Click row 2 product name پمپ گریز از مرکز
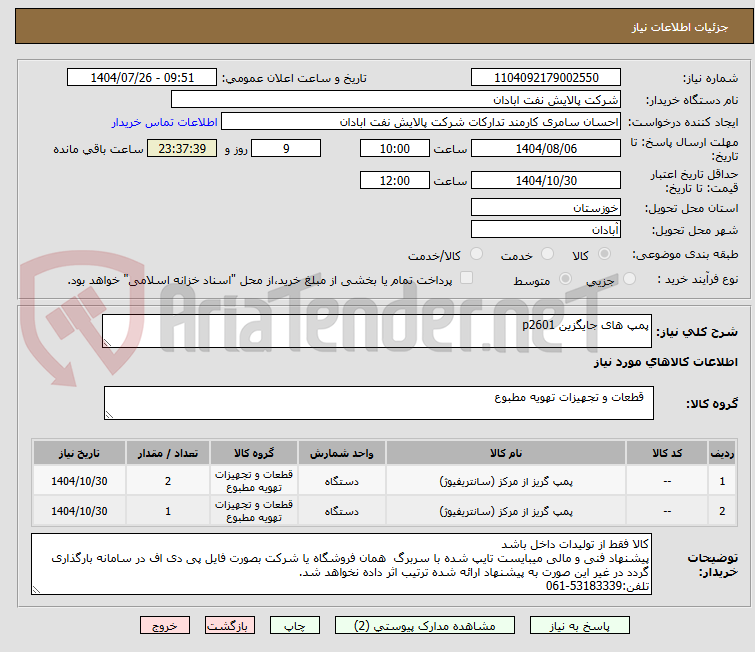The height and width of the screenshot is (652, 755). click(x=506, y=511)
